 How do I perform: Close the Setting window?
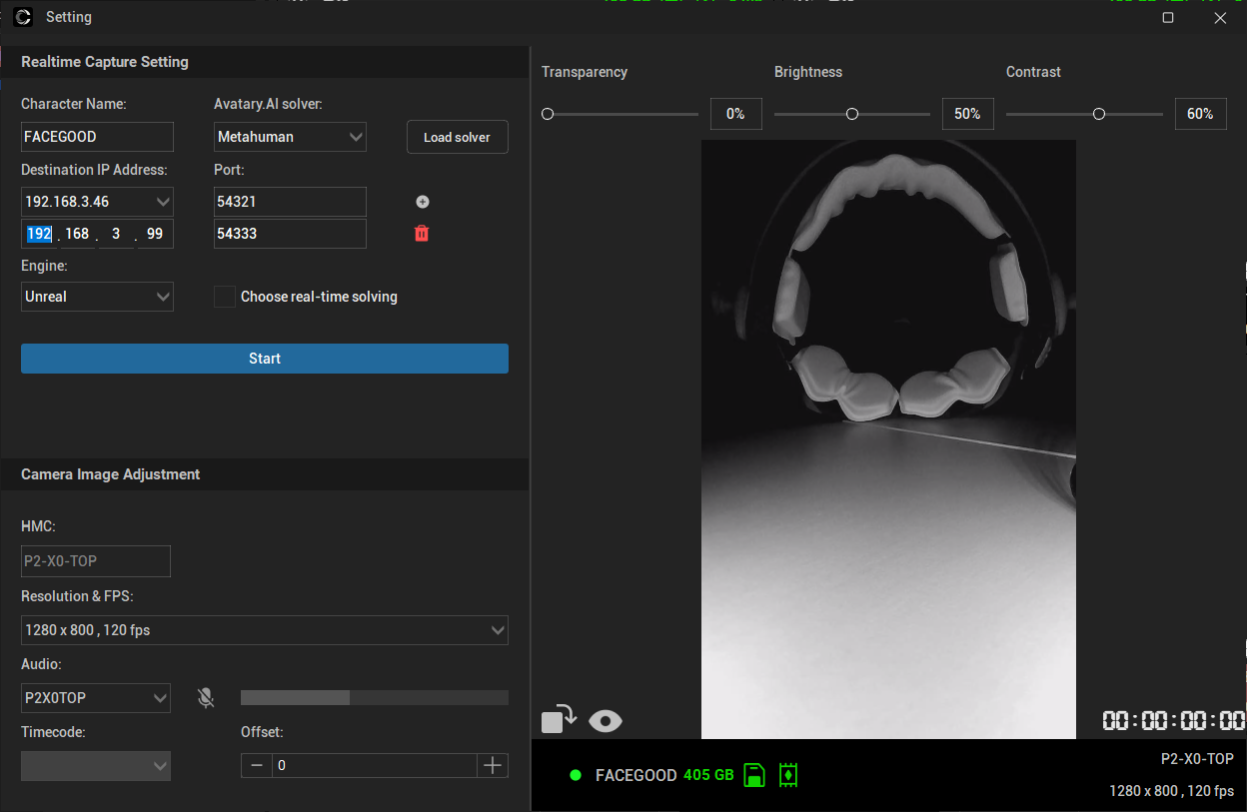[x=1220, y=18]
